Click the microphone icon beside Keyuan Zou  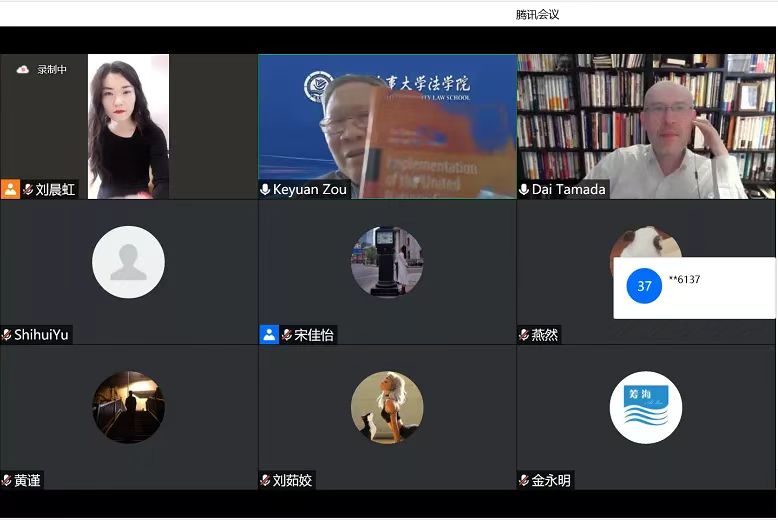[x=265, y=189]
